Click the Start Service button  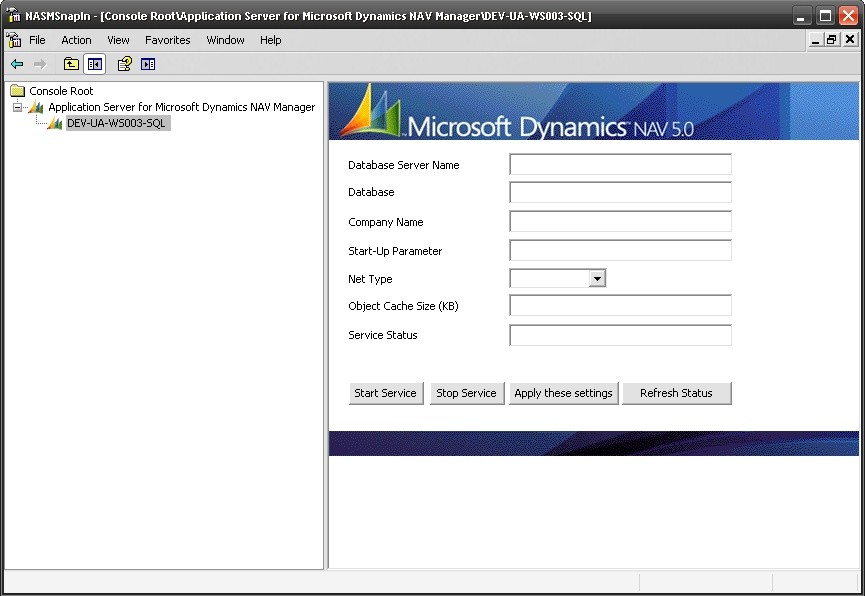coord(386,393)
